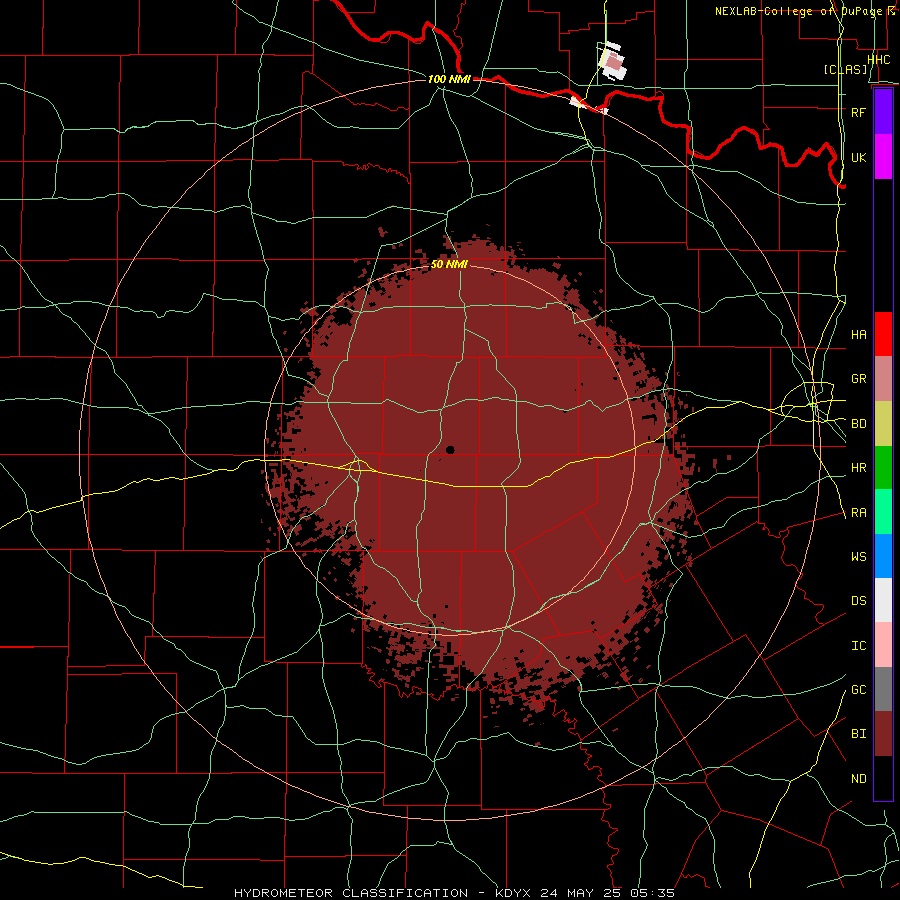Click the yellow BD legend color swatch
This screenshot has height=900, width=900.
pyautogui.click(x=883, y=424)
